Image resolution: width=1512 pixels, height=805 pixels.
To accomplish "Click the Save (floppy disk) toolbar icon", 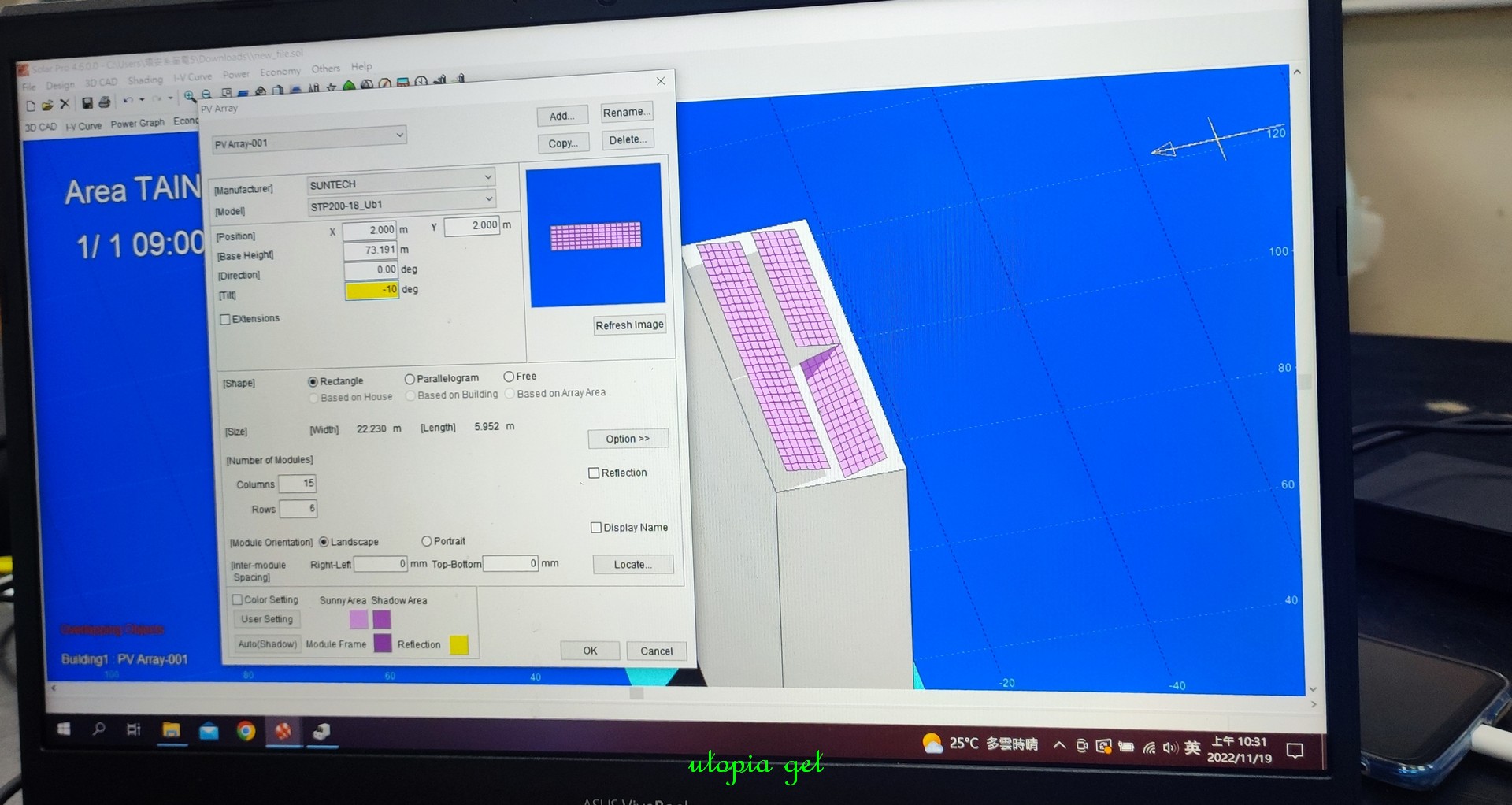I will 87,102.
